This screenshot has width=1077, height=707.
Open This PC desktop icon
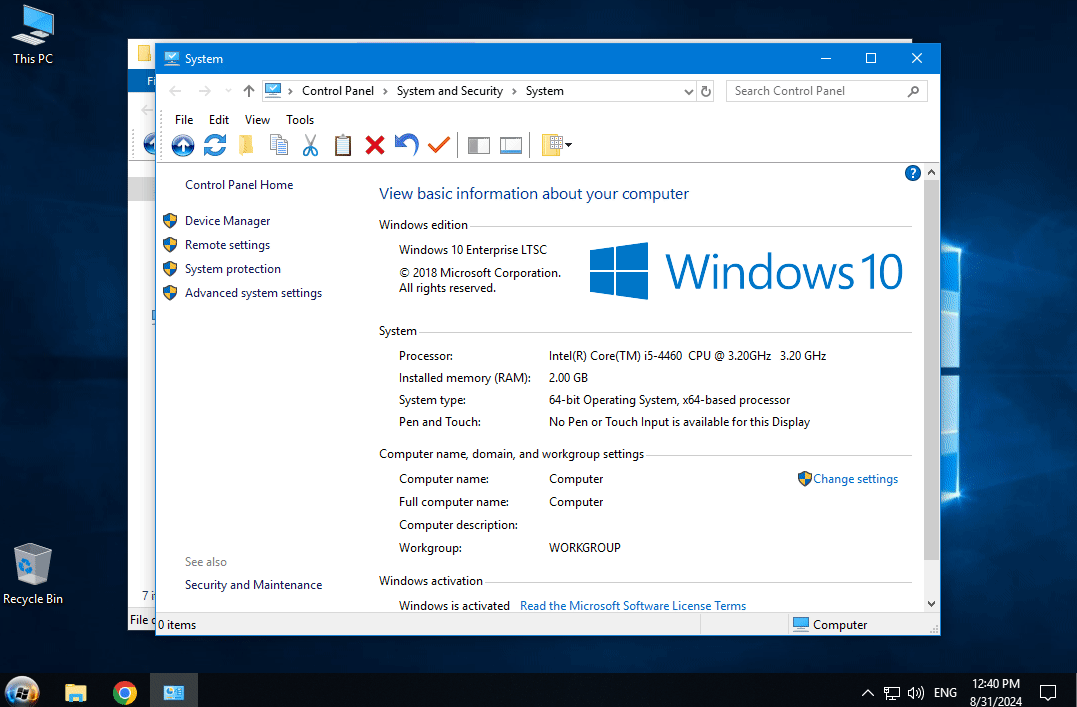click(33, 35)
